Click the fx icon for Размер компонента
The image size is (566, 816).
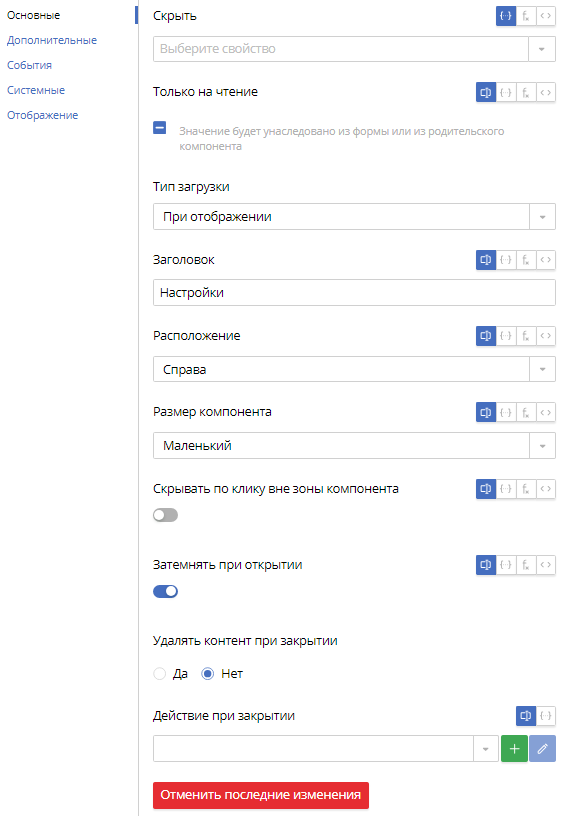[525, 412]
